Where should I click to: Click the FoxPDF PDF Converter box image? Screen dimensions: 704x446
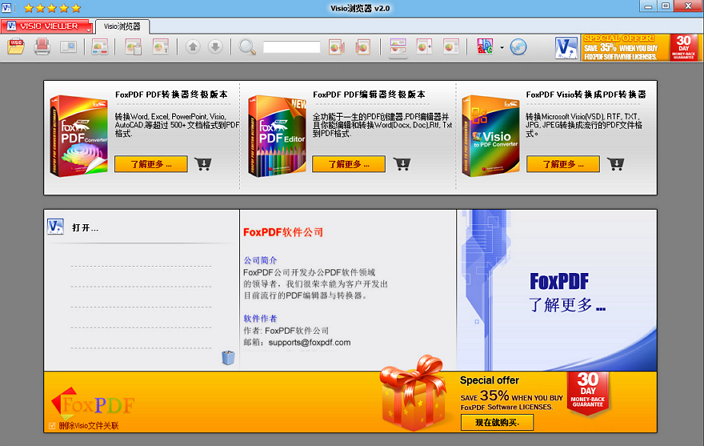point(79,136)
